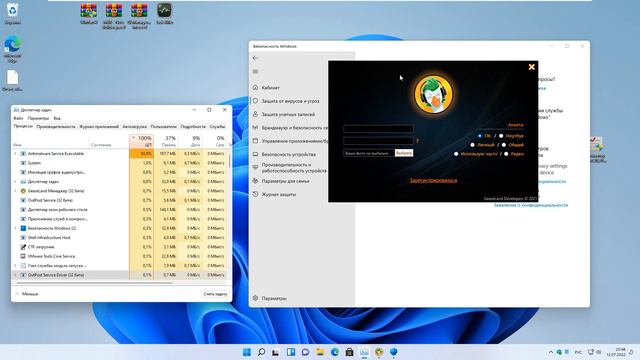The width and height of the screenshot is (640, 360).
Task: Expand the OutPost Service Driver process row
Action: pyautogui.click(x=16, y=275)
